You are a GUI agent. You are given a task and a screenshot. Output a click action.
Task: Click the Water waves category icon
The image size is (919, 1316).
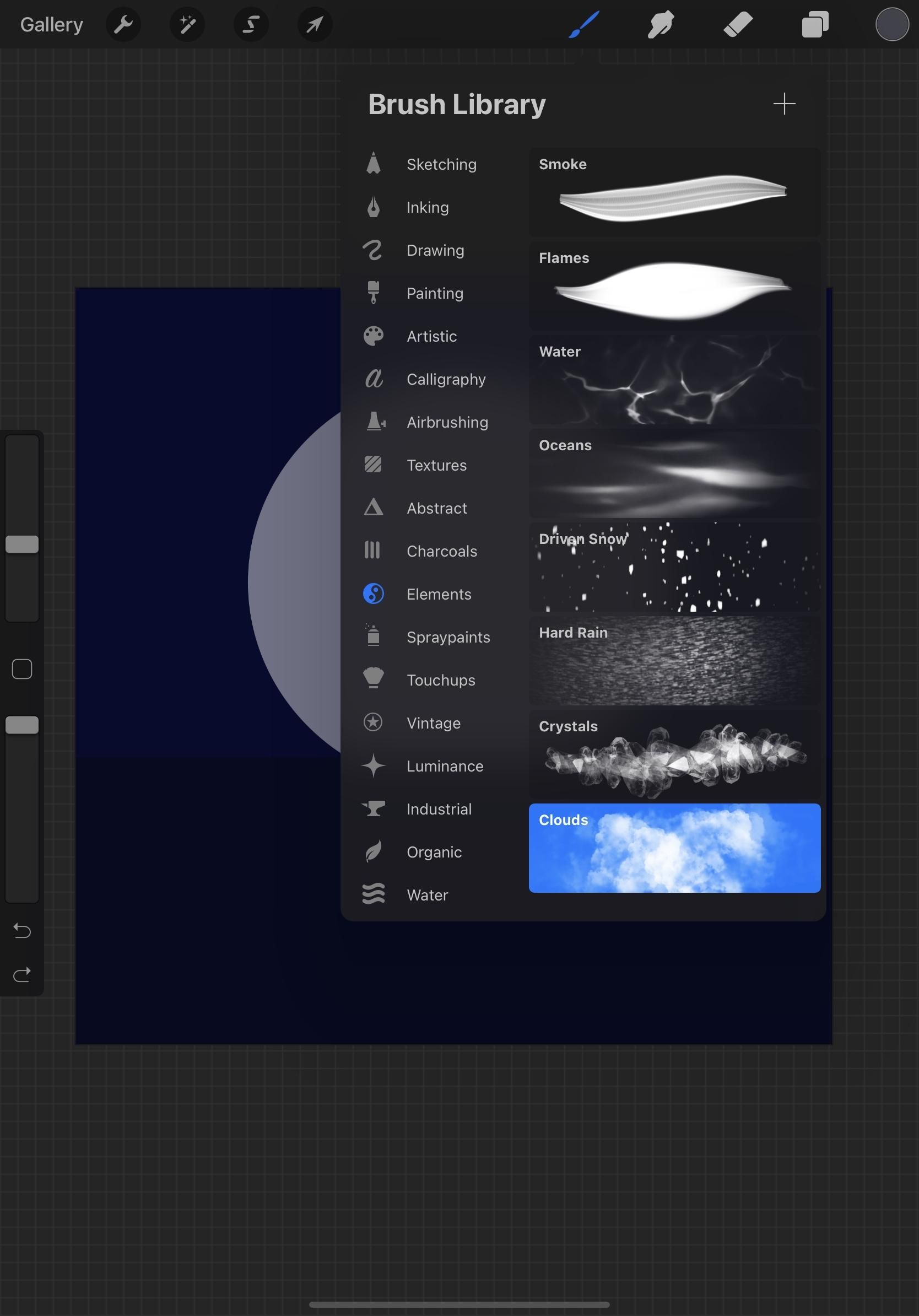374,894
